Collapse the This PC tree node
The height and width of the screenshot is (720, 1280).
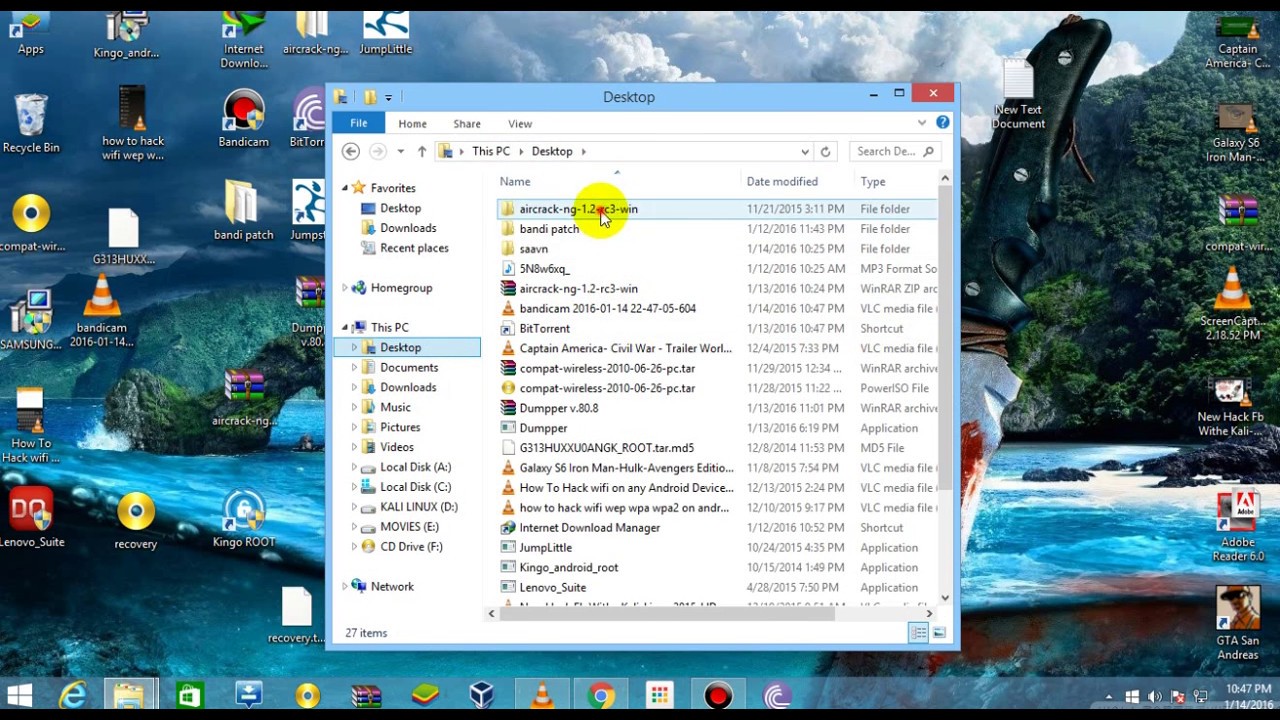click(345, 327)
